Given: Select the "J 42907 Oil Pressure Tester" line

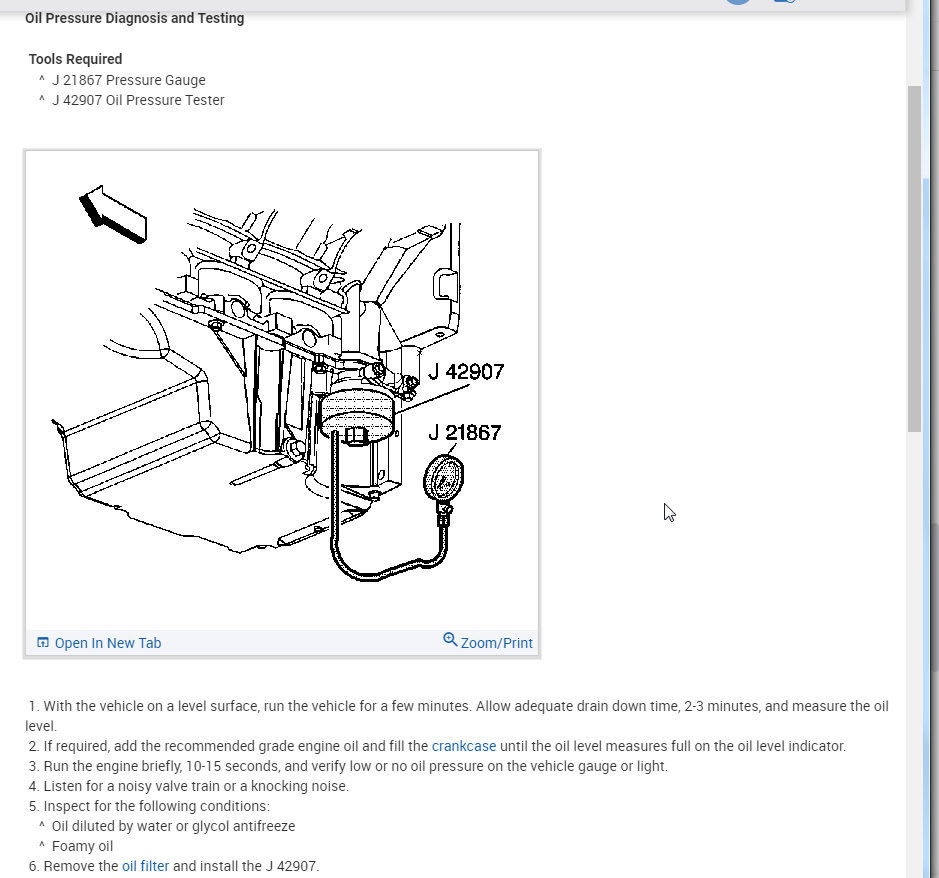Looking at the screenshot, I should (138, 100).
